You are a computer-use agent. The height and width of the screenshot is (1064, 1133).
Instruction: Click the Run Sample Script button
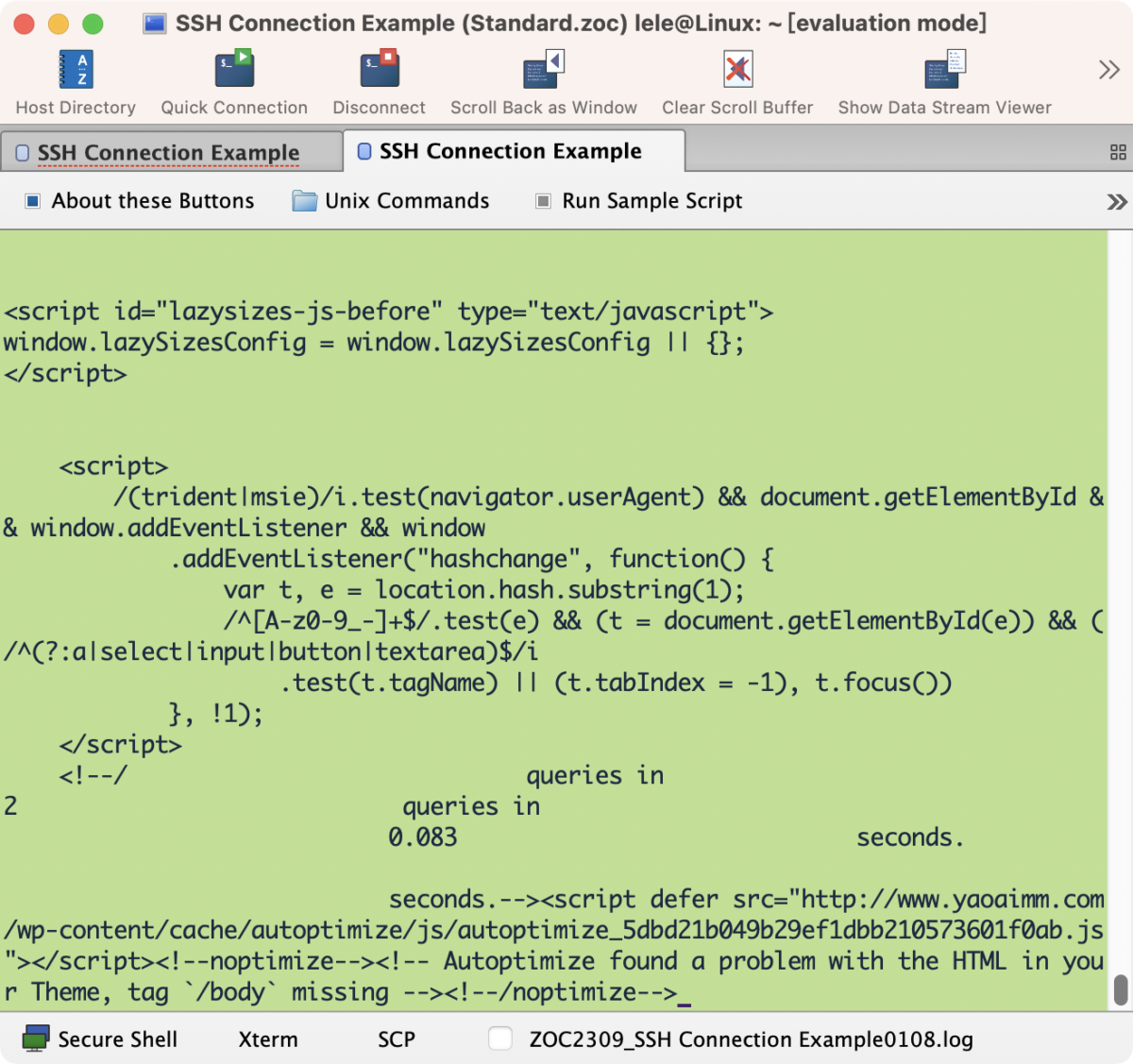pyautogui.click(x=639, y=201)
